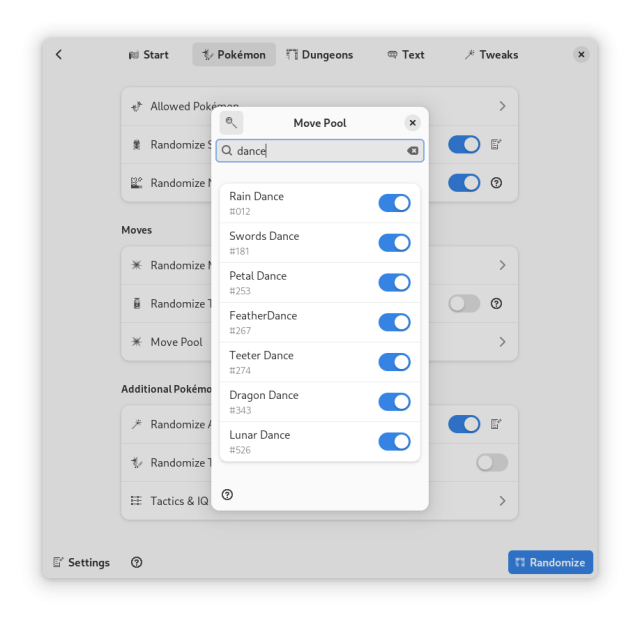Open help icon next to Settings
Viewport: 640px width, 625px height.
tap(137, 562)
